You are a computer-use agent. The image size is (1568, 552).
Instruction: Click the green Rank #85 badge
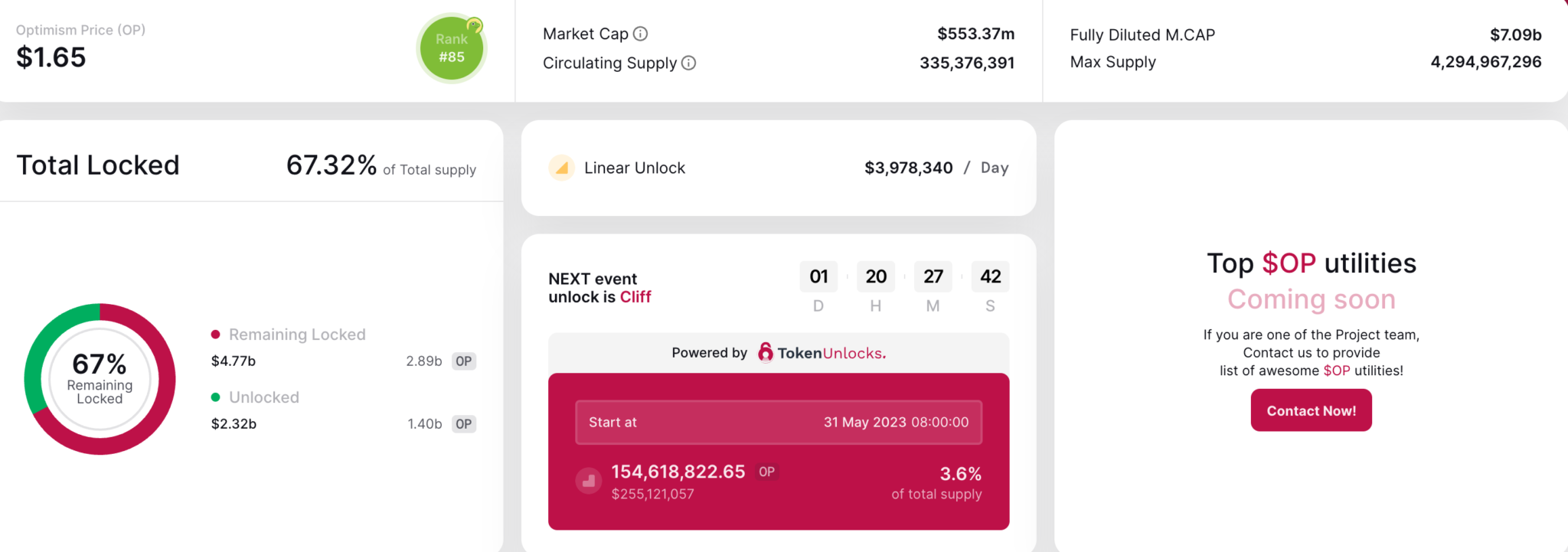(452, 48)
